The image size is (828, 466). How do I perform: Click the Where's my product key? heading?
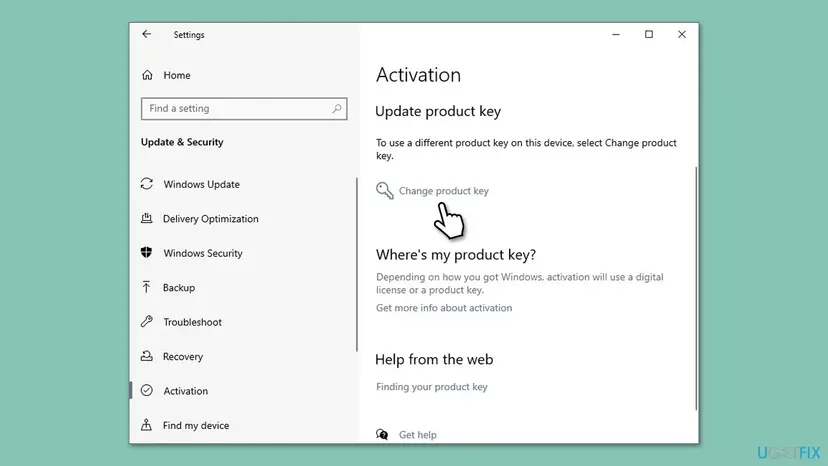pos(456,255)
